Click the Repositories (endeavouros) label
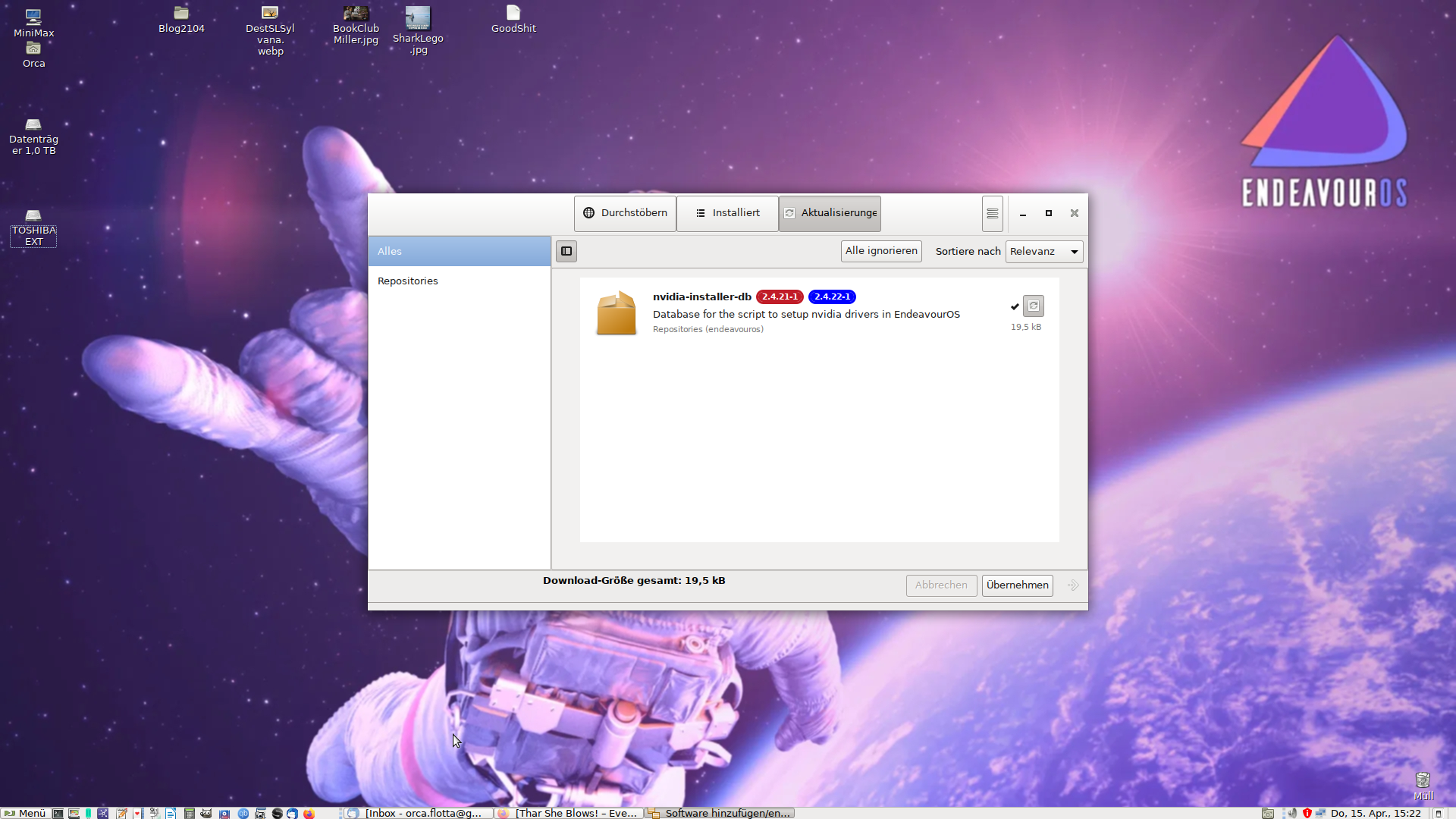This screenshot has height=819, width=1456. click(x=708, y=329)
